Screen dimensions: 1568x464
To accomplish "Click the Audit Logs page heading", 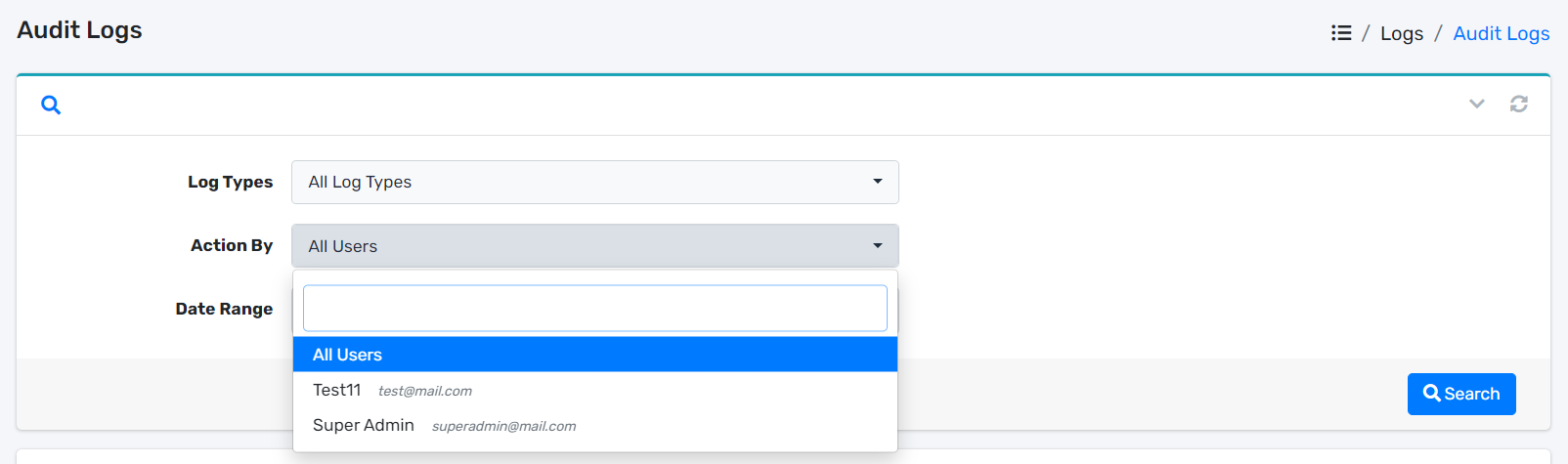I will click(79, 30).
